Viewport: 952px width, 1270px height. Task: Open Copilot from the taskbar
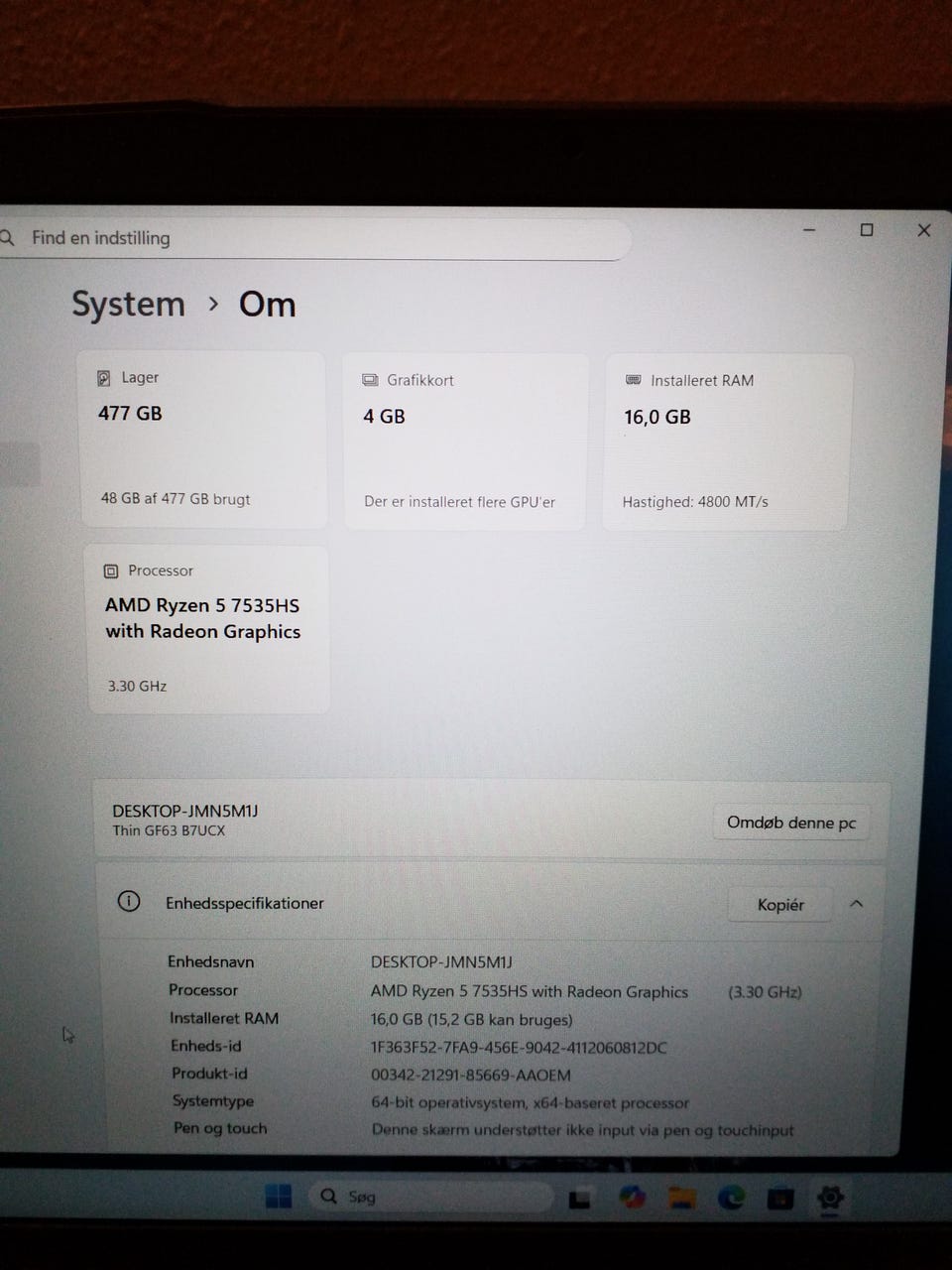point(631,1198)
